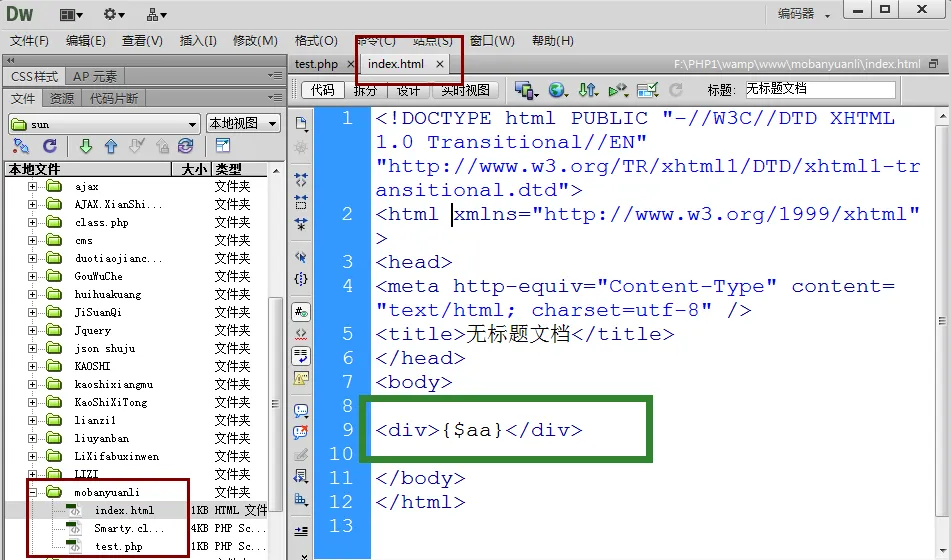951x560 pixels.
Task: Toggle line numbers in code view
Action: pyautogui.click(x=301, y=312)
